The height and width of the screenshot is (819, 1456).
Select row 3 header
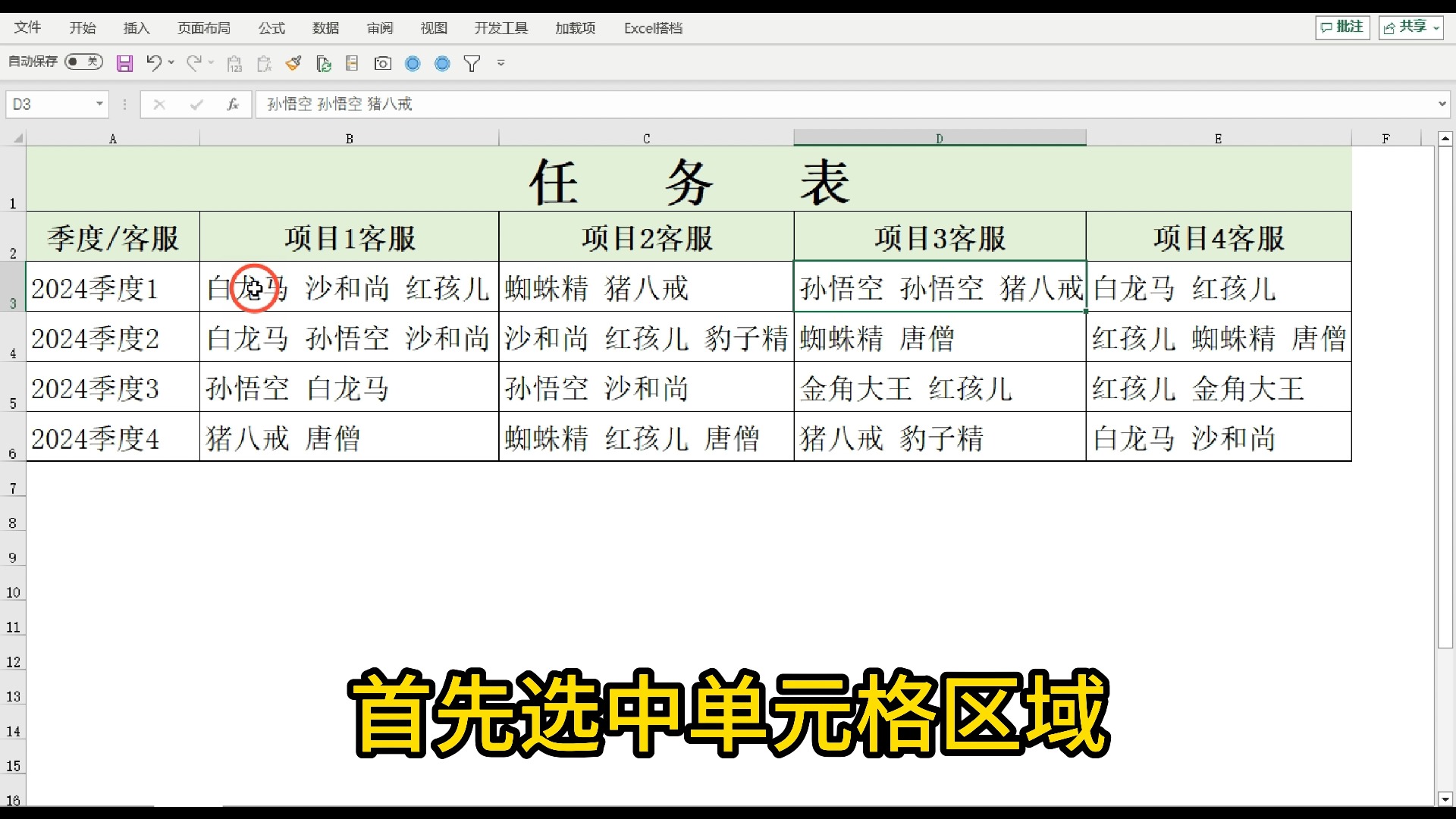coord(13,287)
